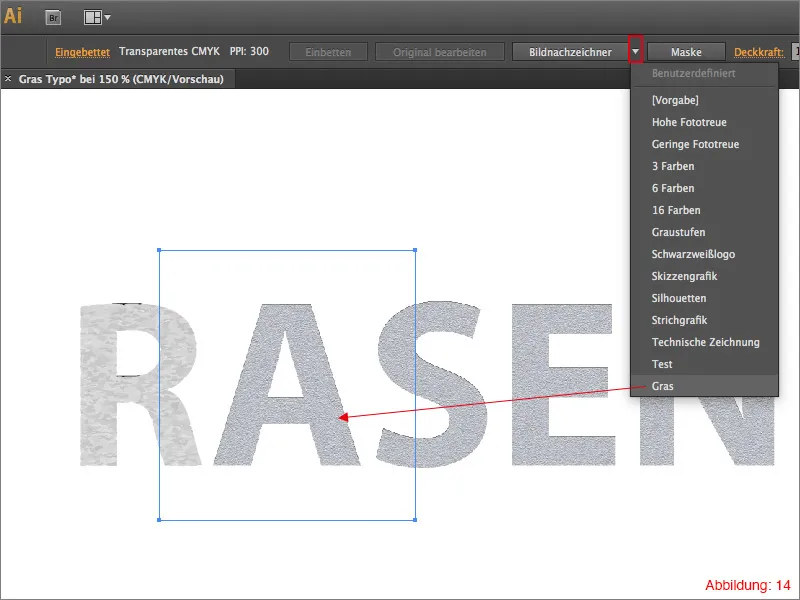Open the arrange documents layout dropdown
800x600 pixels.
(97, 18)
